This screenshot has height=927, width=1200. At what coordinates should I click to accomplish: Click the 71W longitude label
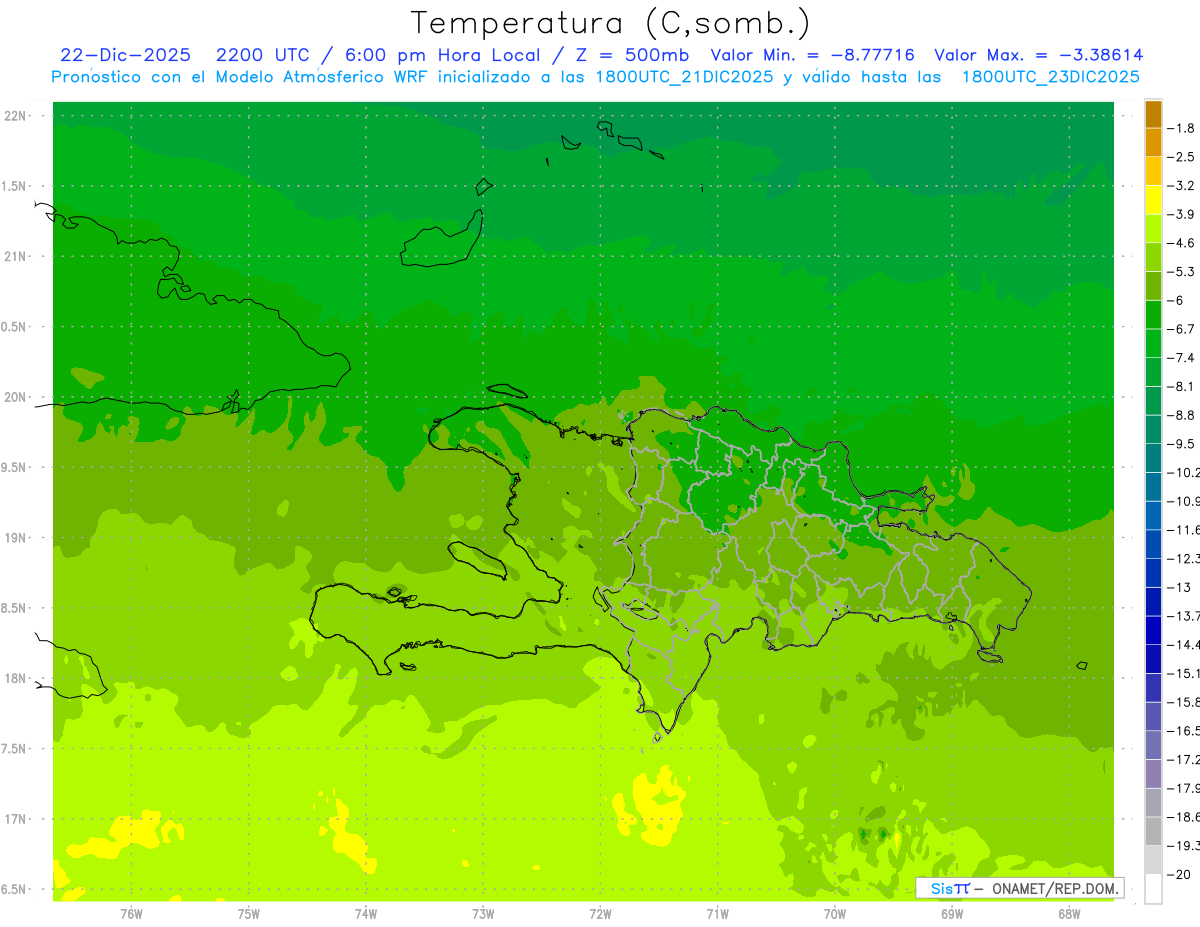pos(717,913)
